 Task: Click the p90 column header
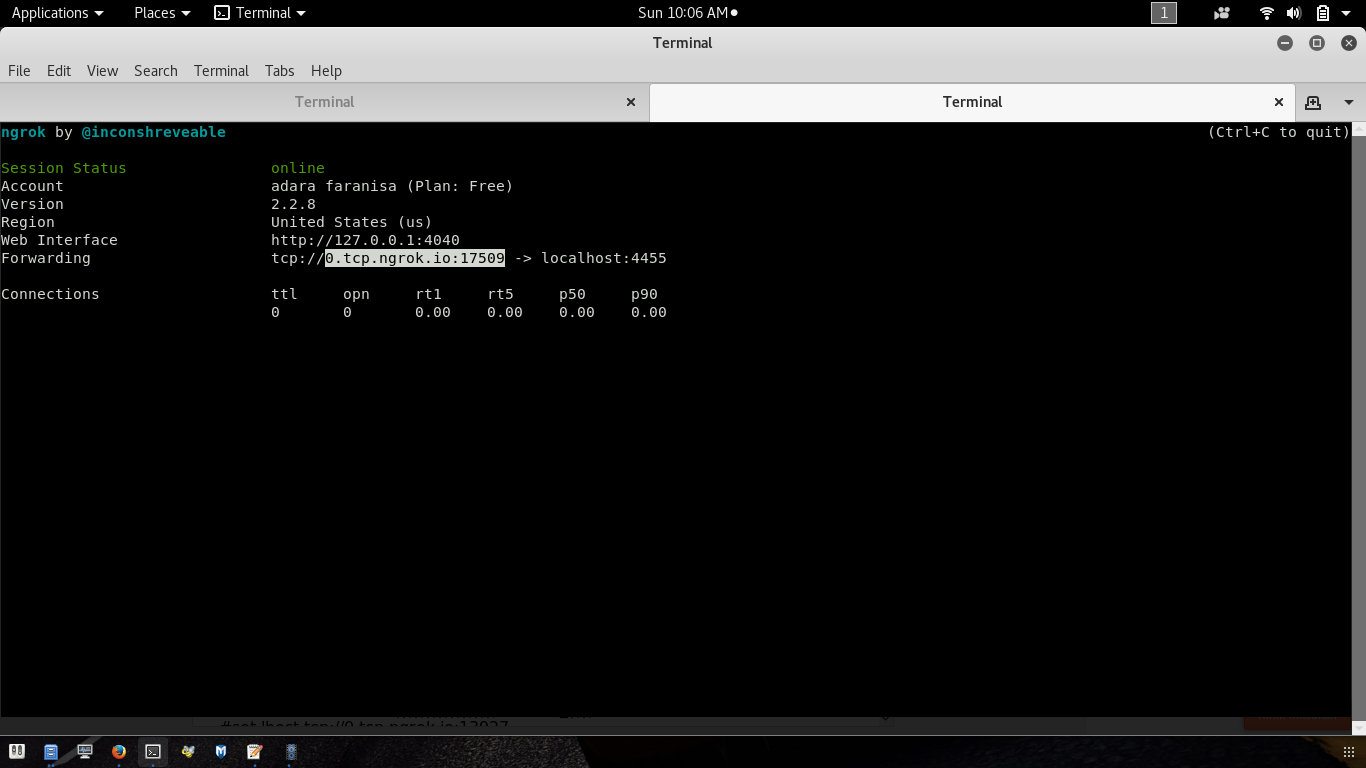(x=644, y=294)
